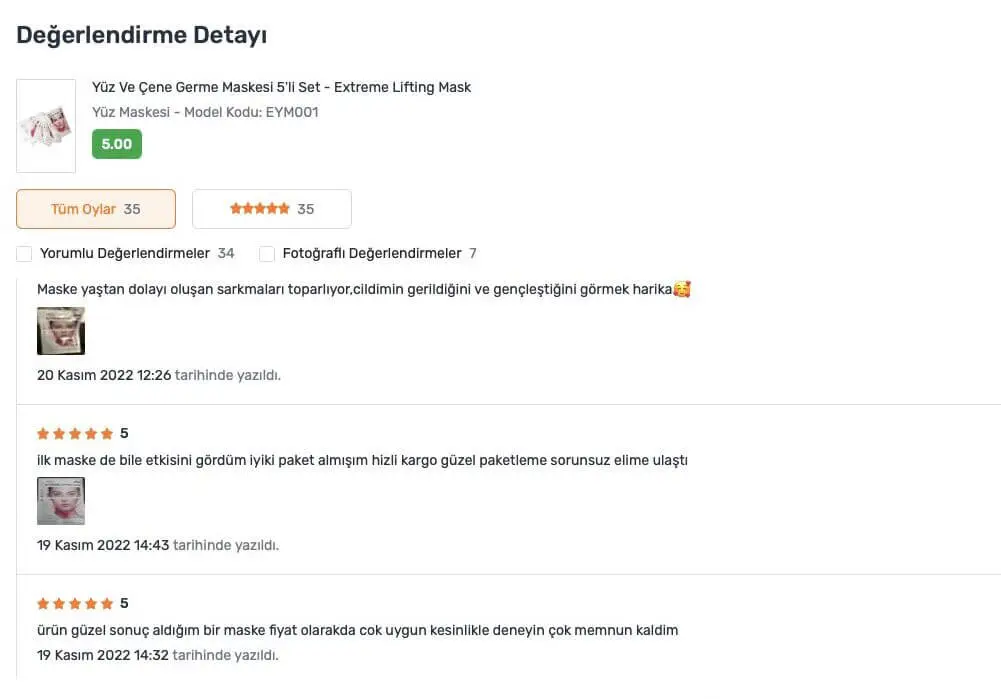This screenshot has height=699, width=1001.
Task: Click the 20 Kasım 2022 12:26 timestamp
Action: [104, 376]
